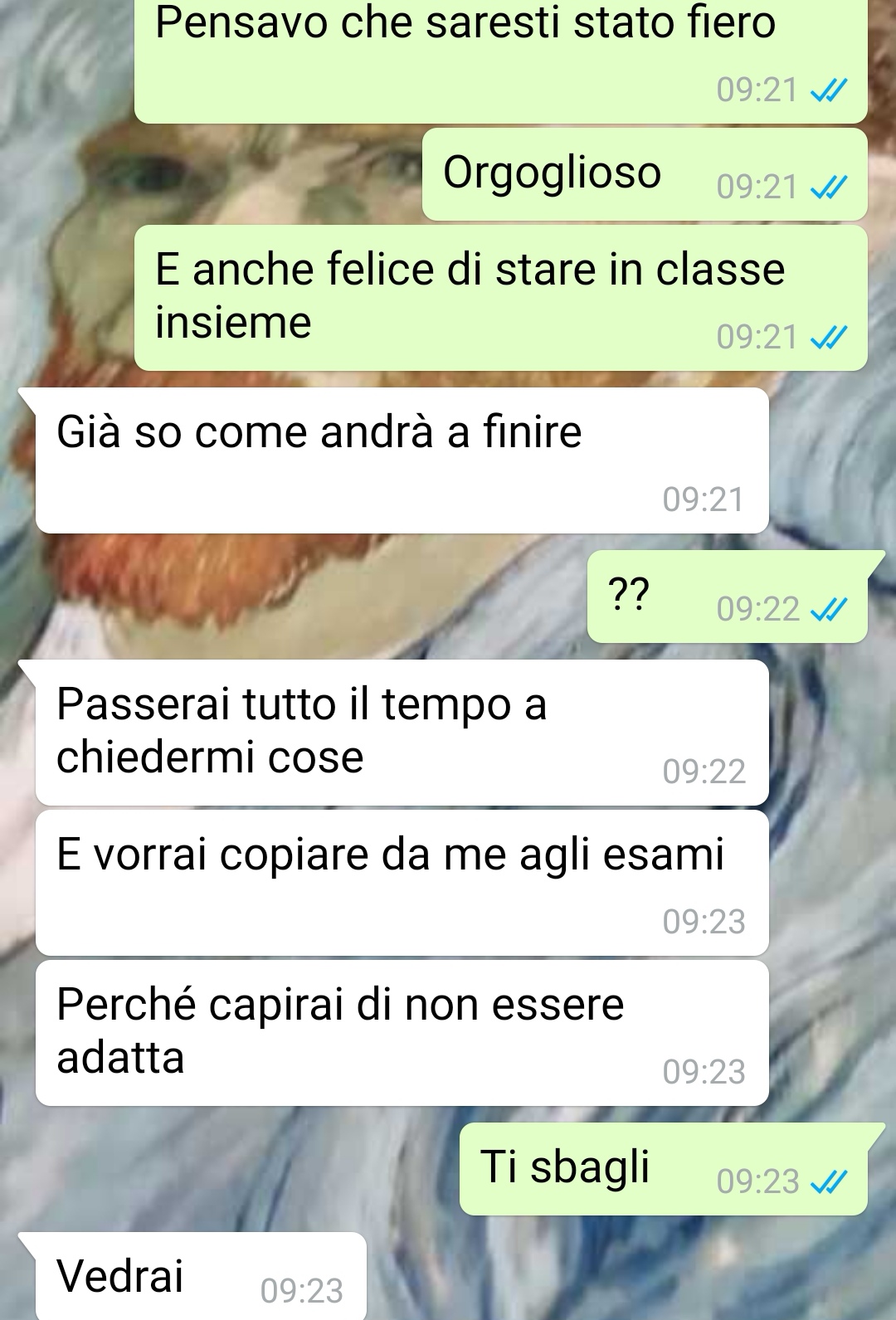Tap the 'E vorrai copiare da me' message

pos(402,883)
